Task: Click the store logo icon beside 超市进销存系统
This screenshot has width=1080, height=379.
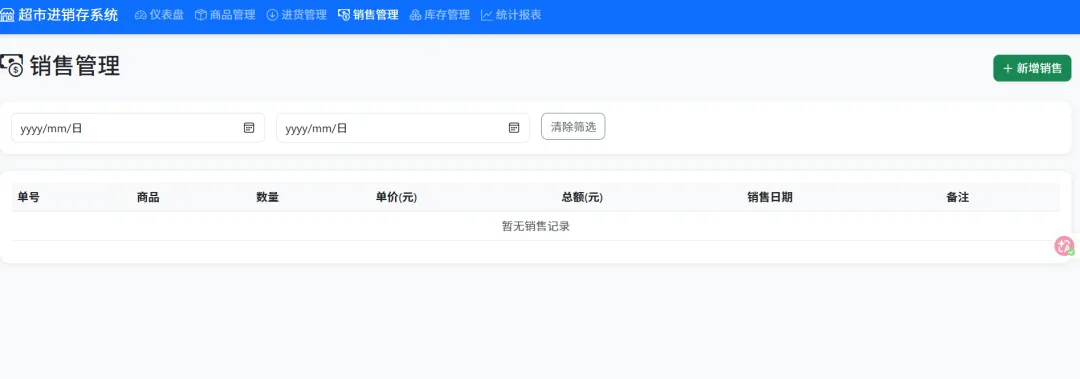Action: click(7, 14)
